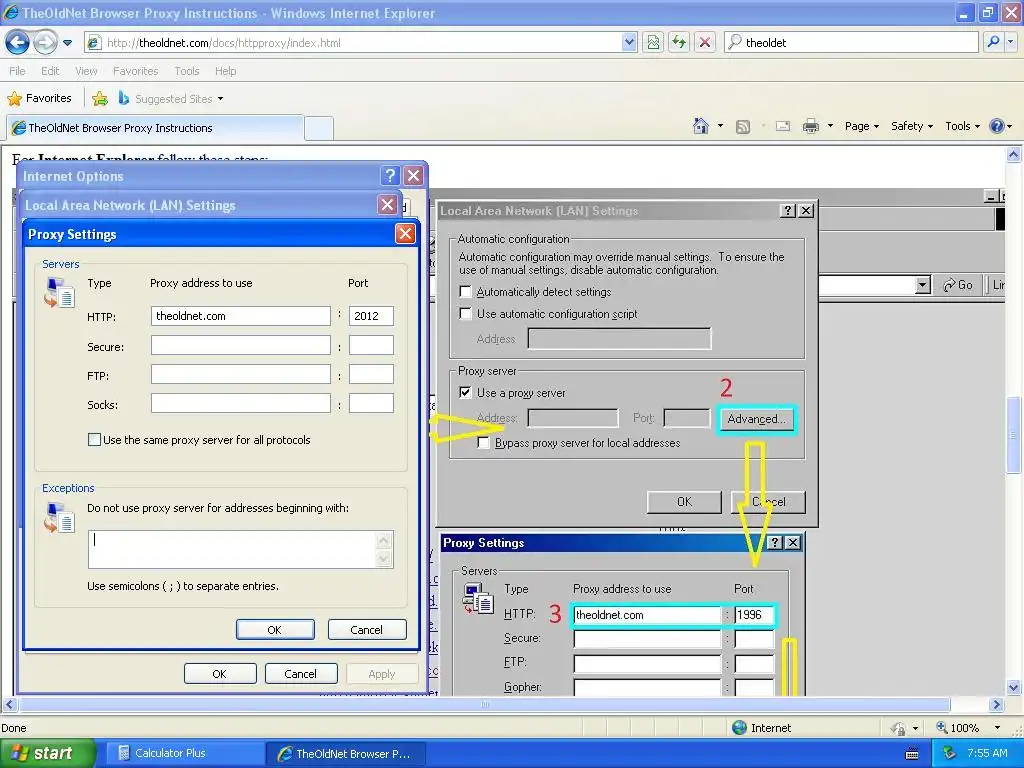Open the Tools menu in menu bar

[187, 71]
